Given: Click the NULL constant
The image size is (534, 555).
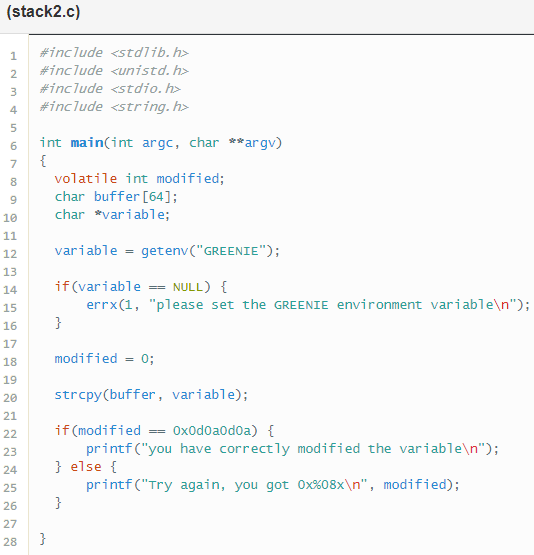Looking at the screenshot, I should (x=188, y=287).
